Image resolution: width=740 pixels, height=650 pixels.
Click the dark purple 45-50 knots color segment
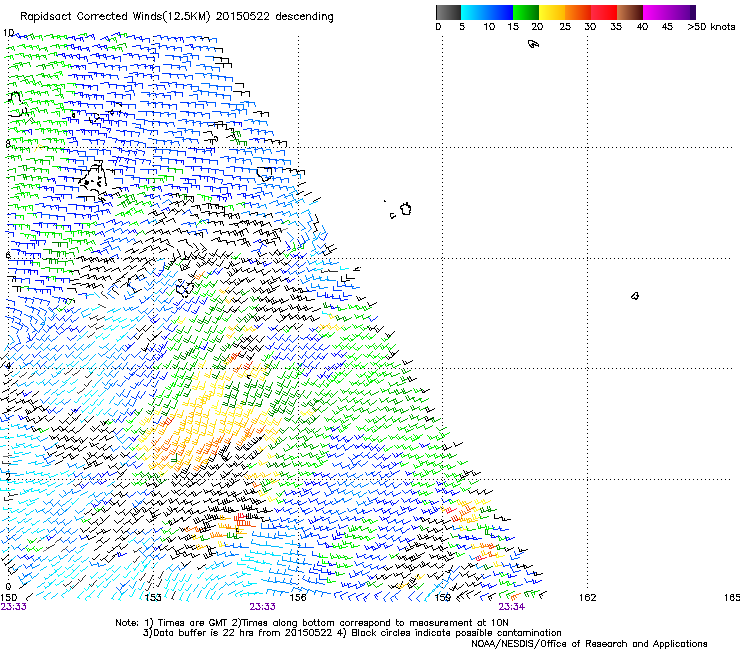point(682,12)
